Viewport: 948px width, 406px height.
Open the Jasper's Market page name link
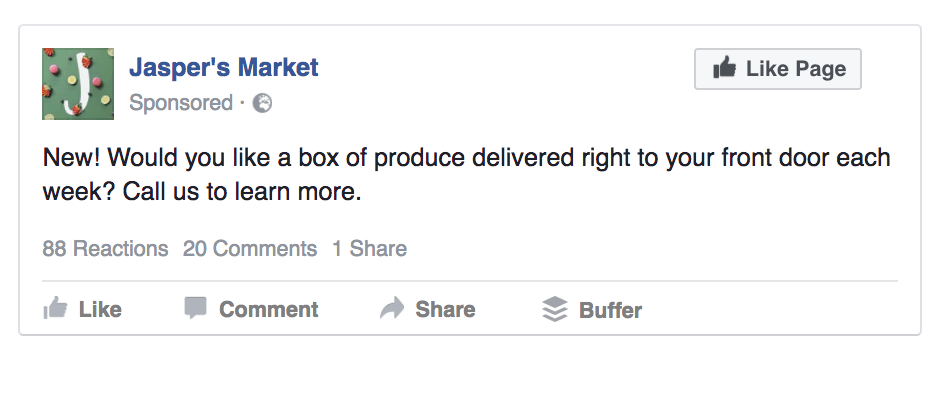click(x=224, y=67)
